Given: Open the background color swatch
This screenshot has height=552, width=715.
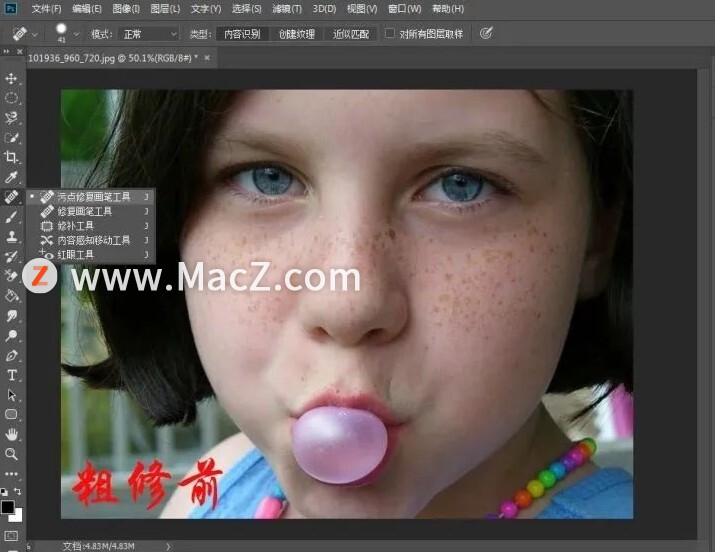Looking at the screenshot, I should (17, 516).
